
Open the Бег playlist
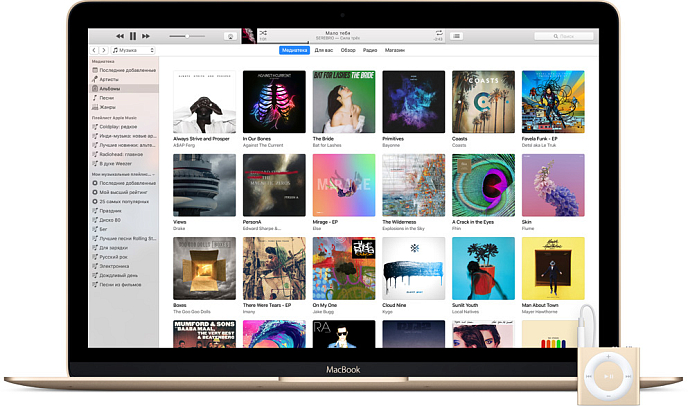pos(124,229)
